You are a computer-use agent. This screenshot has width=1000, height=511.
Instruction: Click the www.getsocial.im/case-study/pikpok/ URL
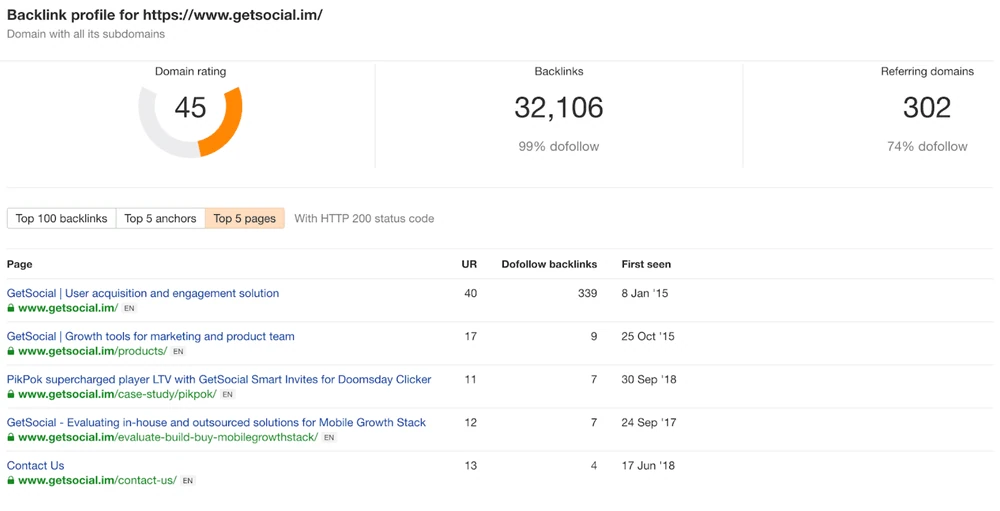117,394
